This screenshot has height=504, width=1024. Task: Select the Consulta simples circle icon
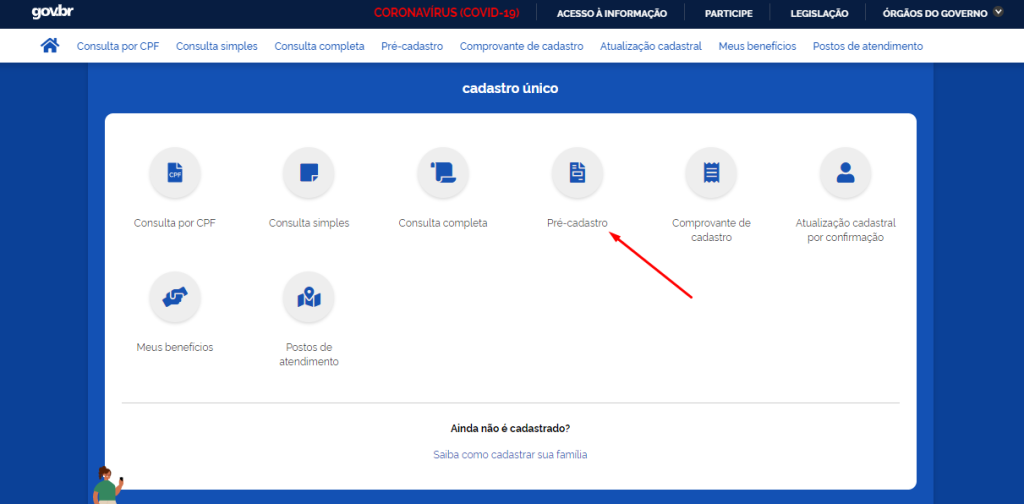click(x=309, y=173)
